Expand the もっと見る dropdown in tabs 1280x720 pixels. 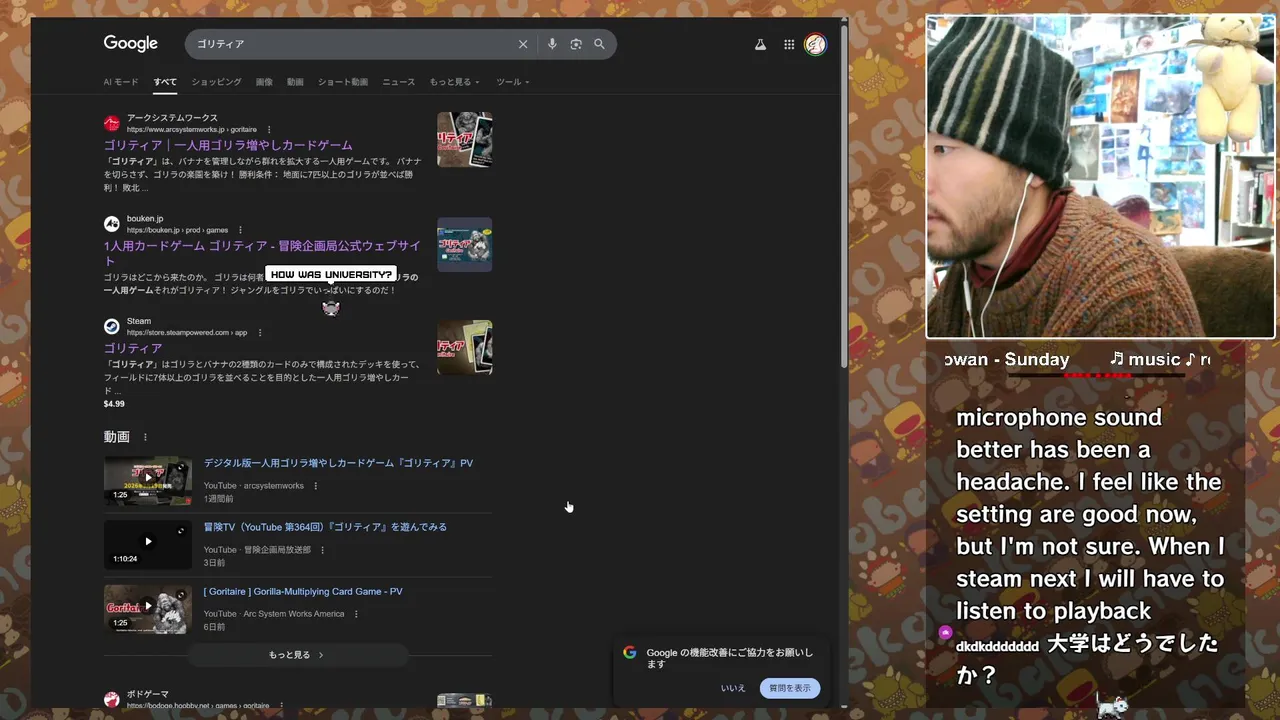(454, 82)
